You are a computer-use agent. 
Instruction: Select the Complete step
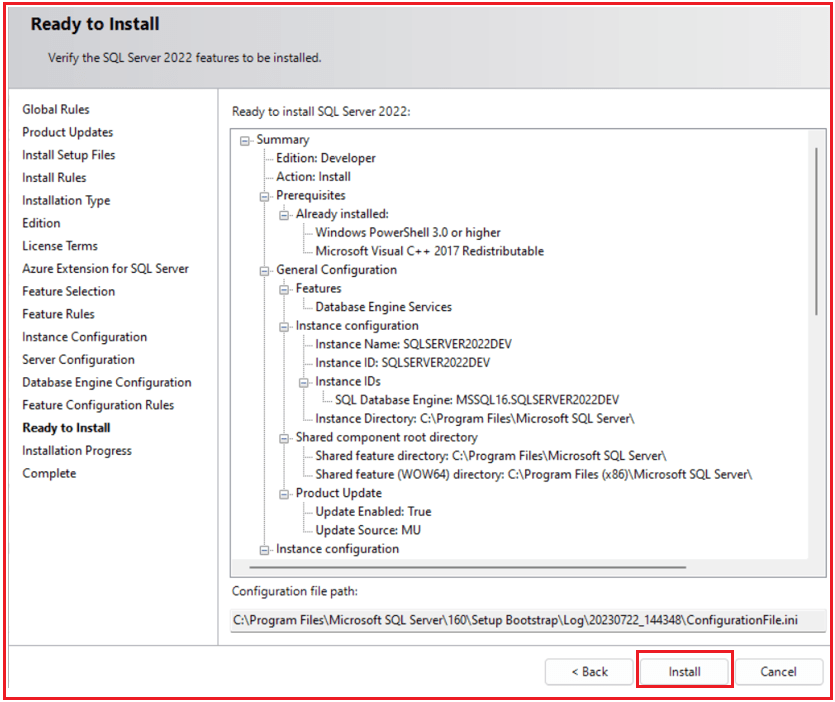tap(49, 474)
